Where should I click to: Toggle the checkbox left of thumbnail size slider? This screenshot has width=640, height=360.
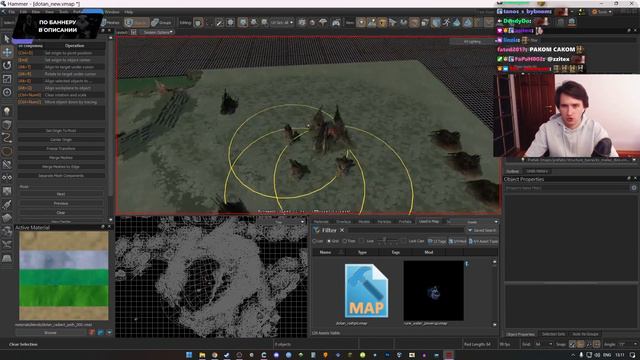coord(361,241)
